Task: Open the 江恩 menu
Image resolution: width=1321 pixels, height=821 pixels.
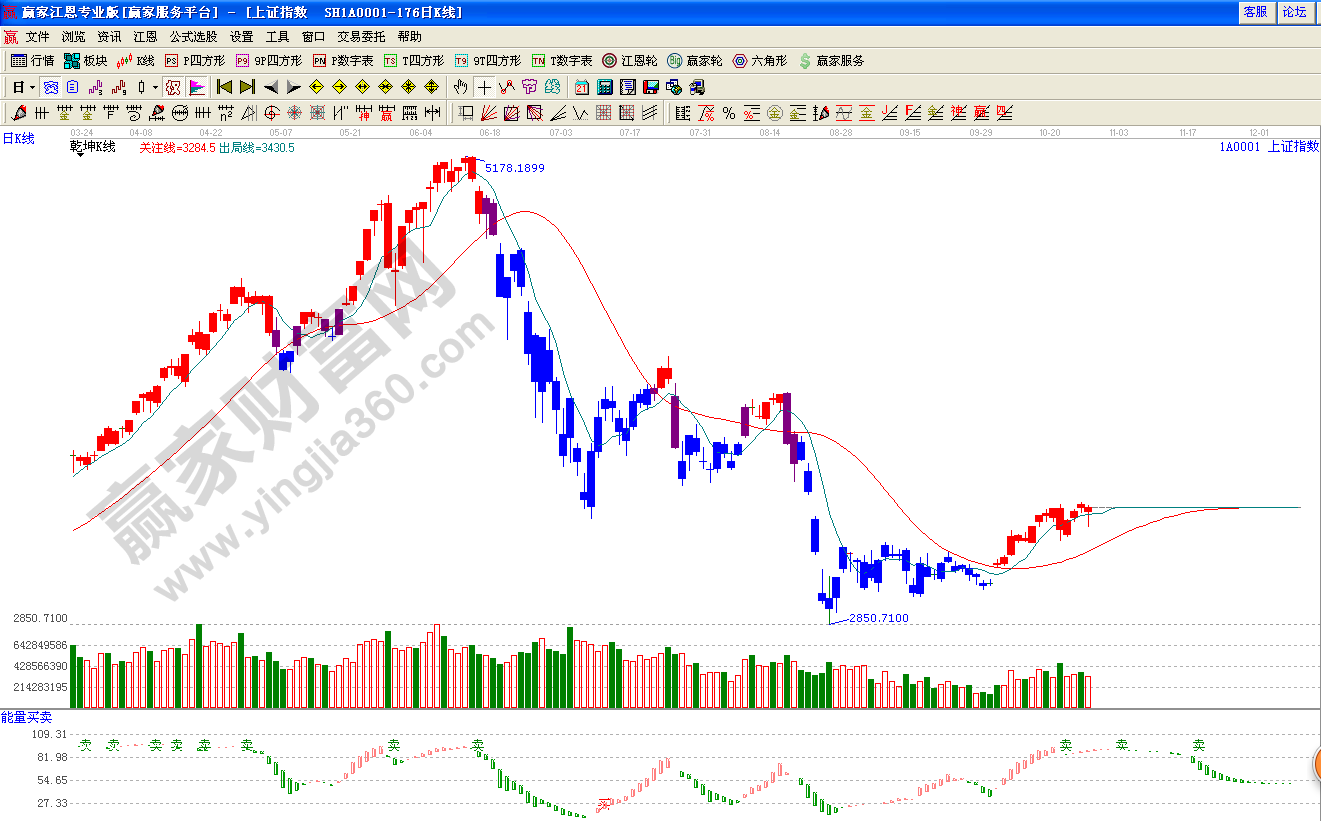Action: pyautogui.click(x=146, y=37)
